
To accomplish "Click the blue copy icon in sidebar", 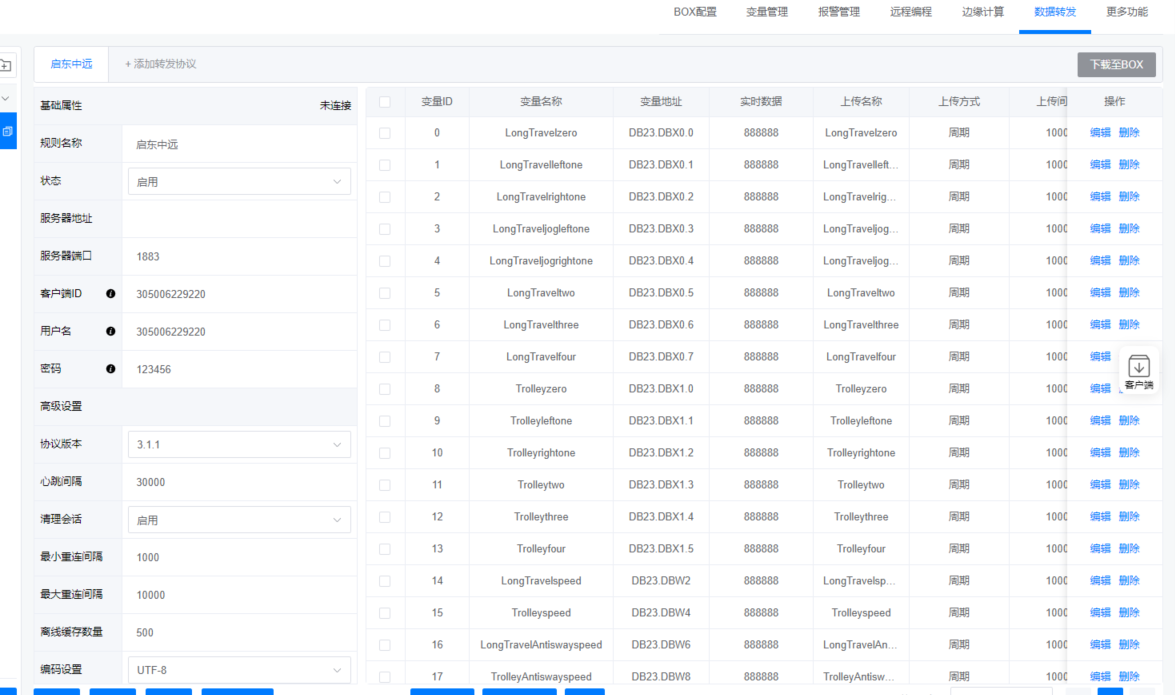I will click(x=7, y=131).
